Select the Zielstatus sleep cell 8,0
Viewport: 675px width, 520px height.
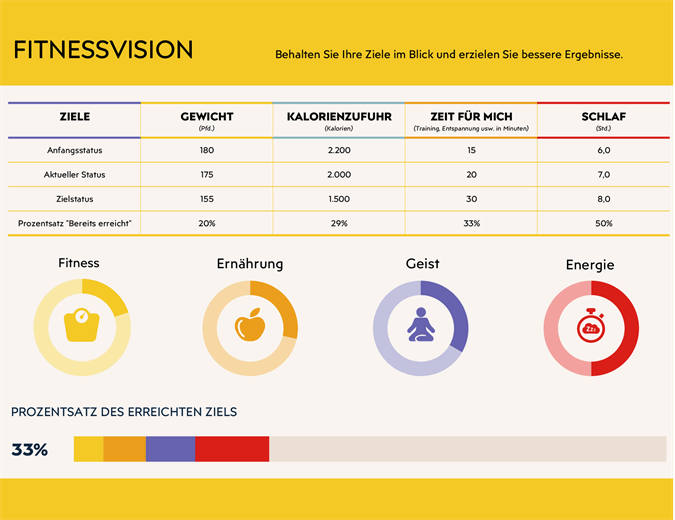(603, 199)
